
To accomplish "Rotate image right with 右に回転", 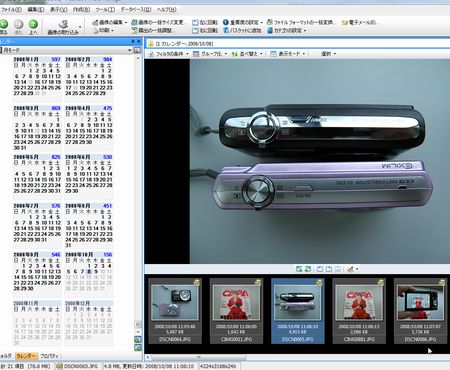I will (x=205, y=30).
